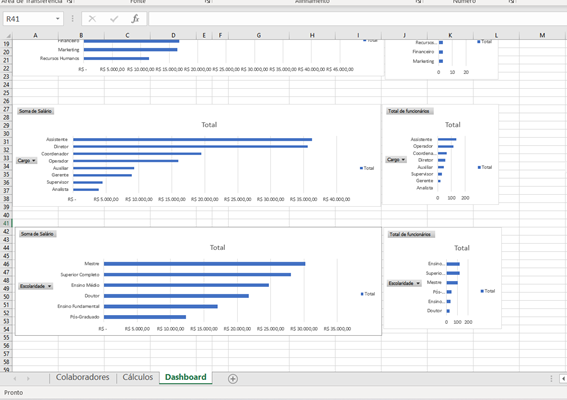The width and height of the screenshot is (567, 400).
Task: Open Cargo filter on salary chart
Action: 26,160
